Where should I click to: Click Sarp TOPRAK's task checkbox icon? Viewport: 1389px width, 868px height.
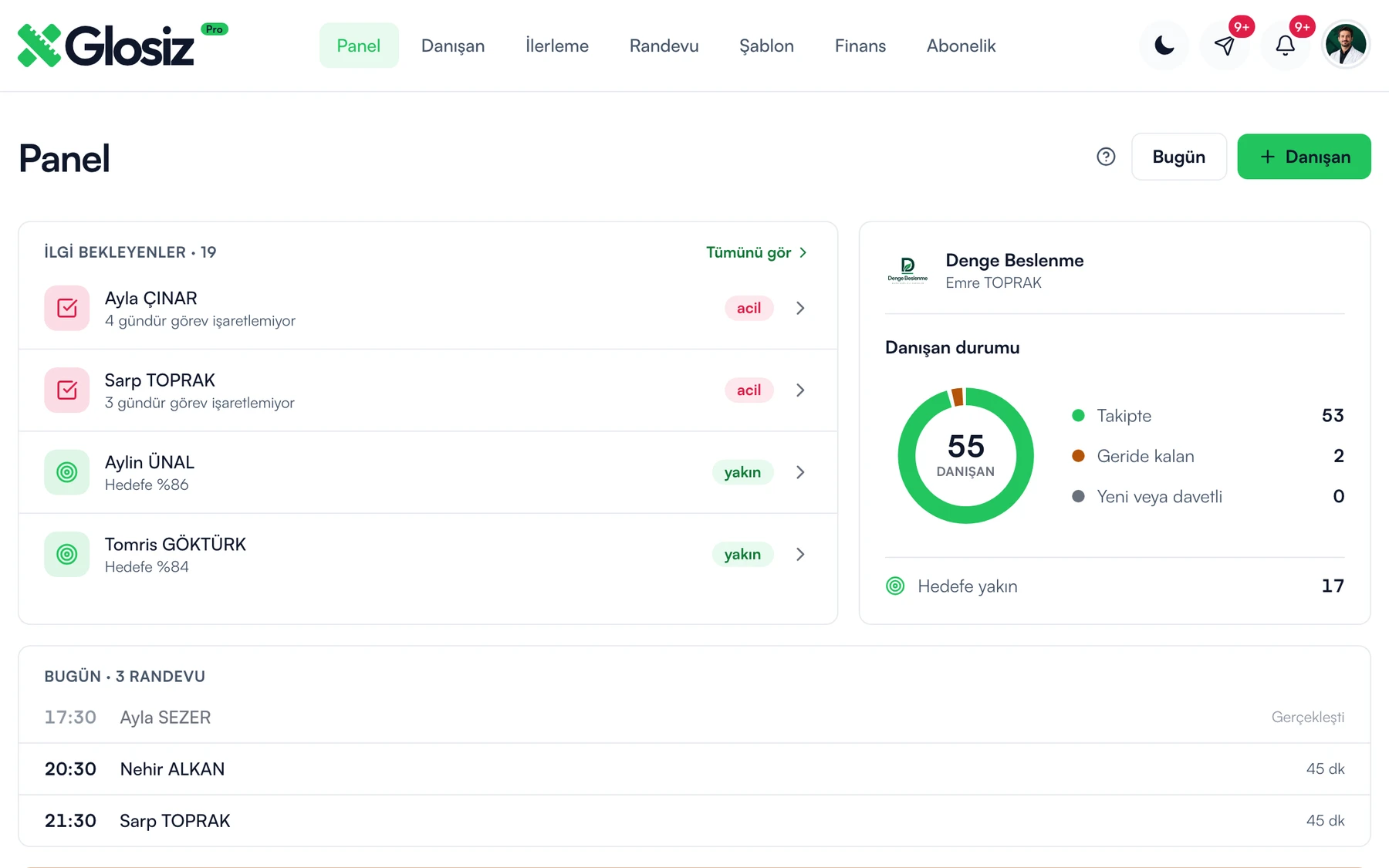tap(67, 390)
